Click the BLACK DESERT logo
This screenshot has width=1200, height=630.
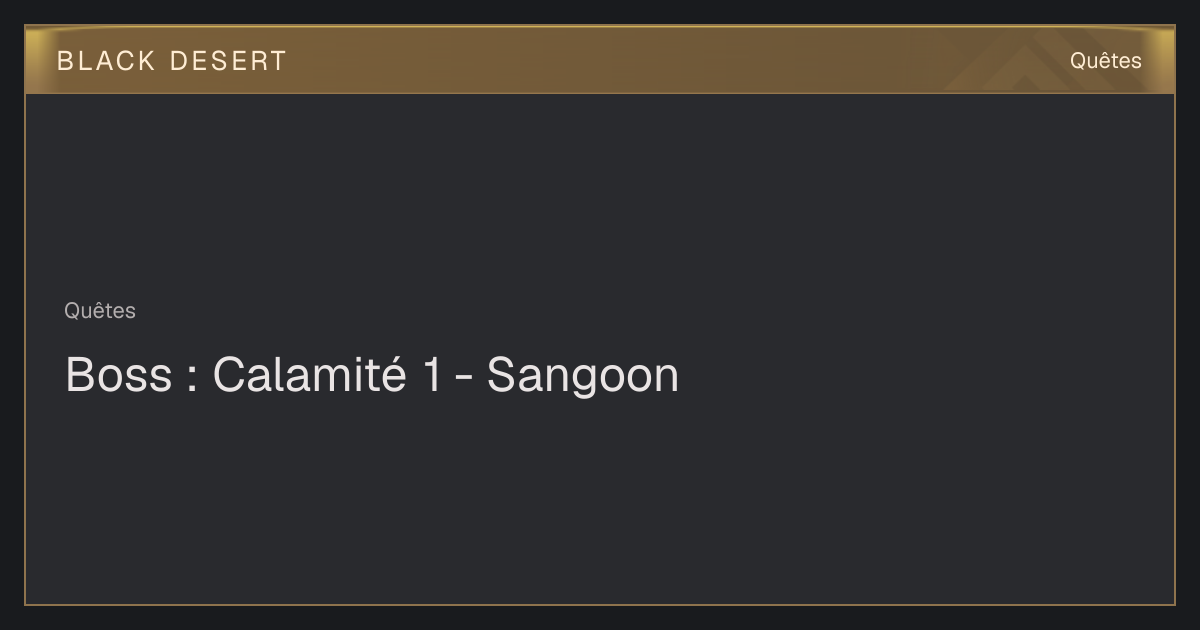click(172, 61)
